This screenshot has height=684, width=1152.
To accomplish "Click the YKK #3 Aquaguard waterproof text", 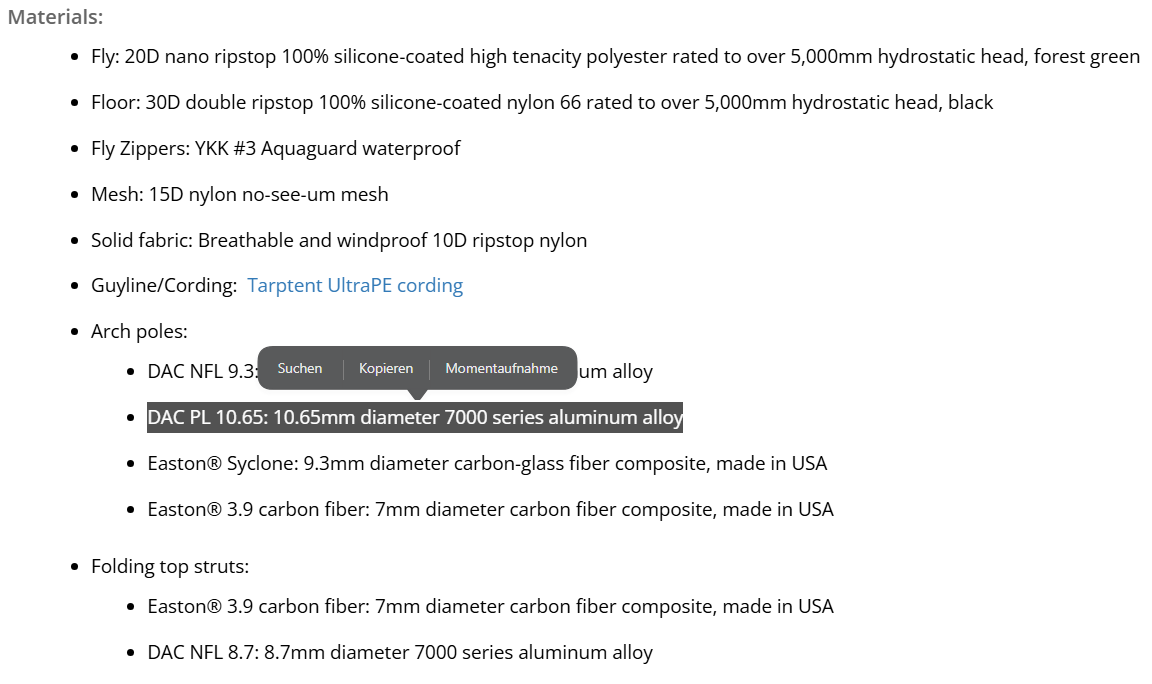I will pos(333,148).
